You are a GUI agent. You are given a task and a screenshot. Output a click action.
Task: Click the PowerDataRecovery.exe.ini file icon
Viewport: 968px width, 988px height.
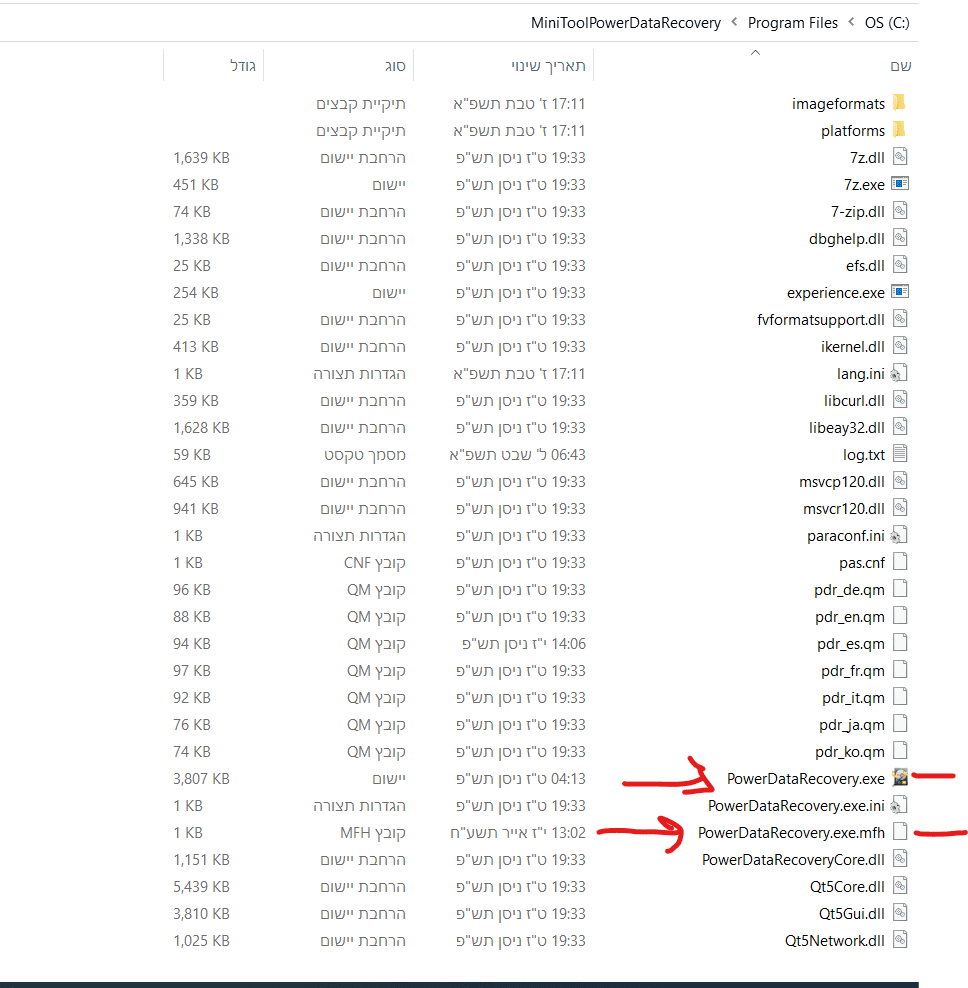pyautogui.click(x=899, y=805)
